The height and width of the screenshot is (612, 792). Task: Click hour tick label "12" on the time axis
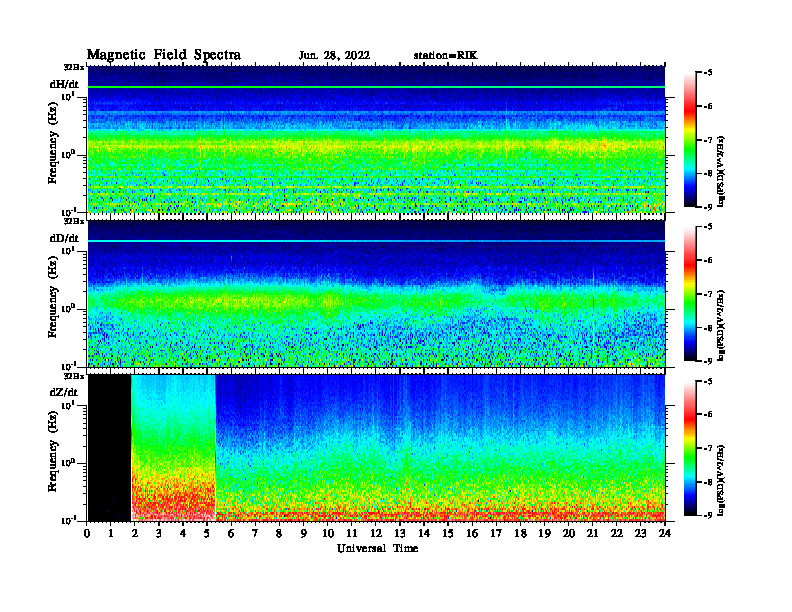(376, 534)
